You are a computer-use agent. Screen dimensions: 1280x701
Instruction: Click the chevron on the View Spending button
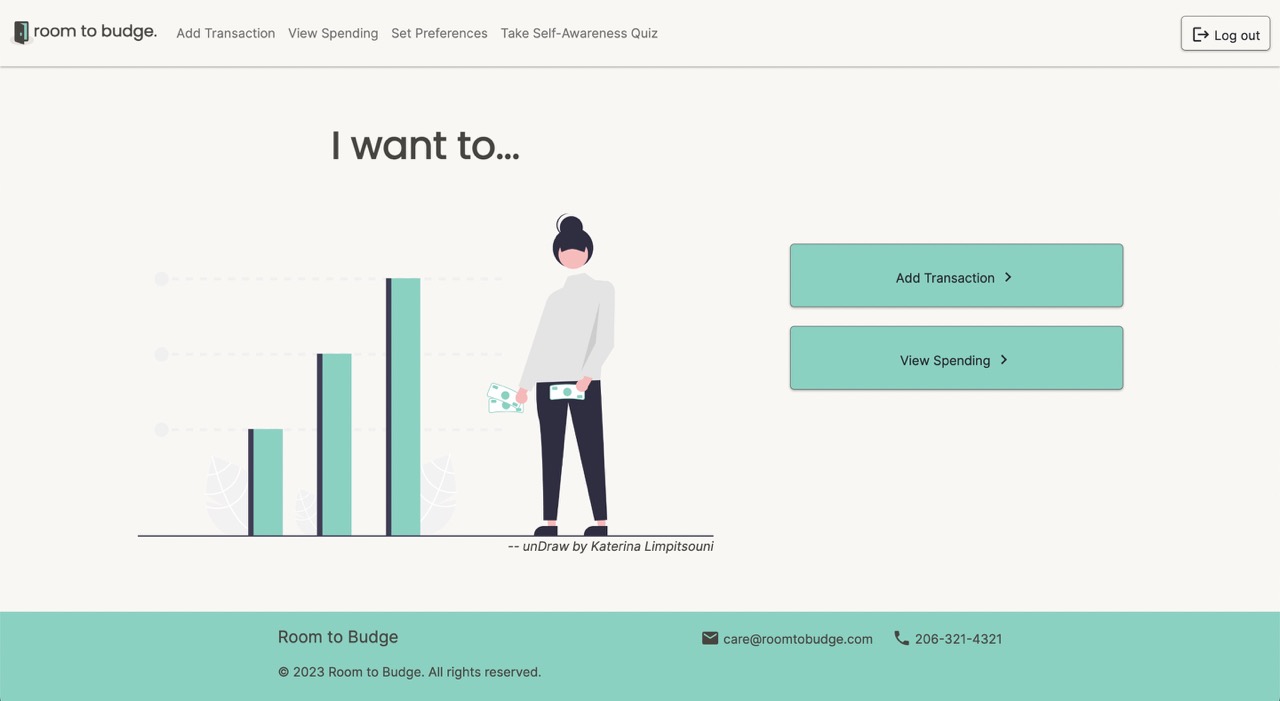[x=1003, y=359]
